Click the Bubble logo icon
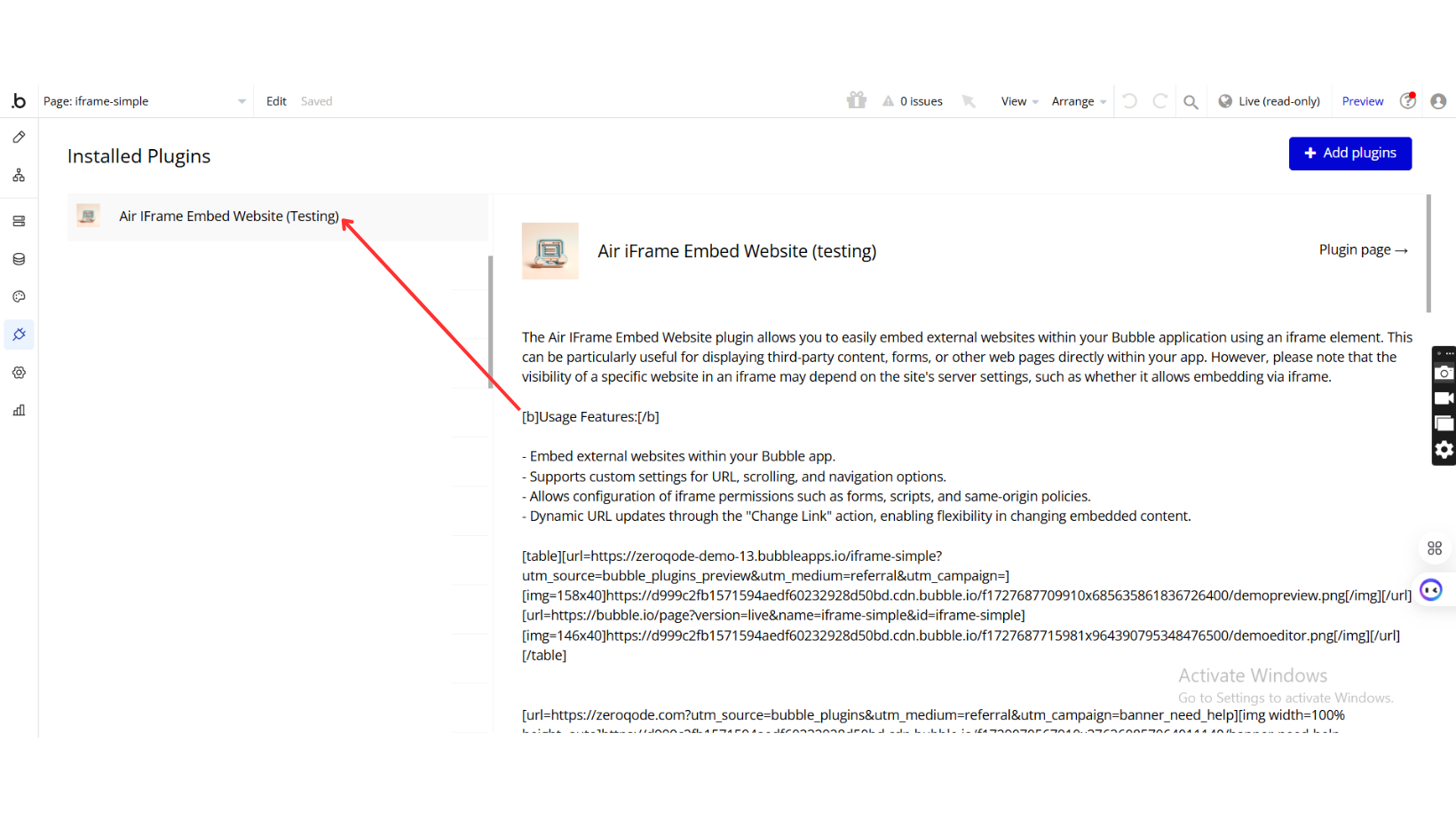The height and width of the screenshot is (820, 1456). coord(19,101)
